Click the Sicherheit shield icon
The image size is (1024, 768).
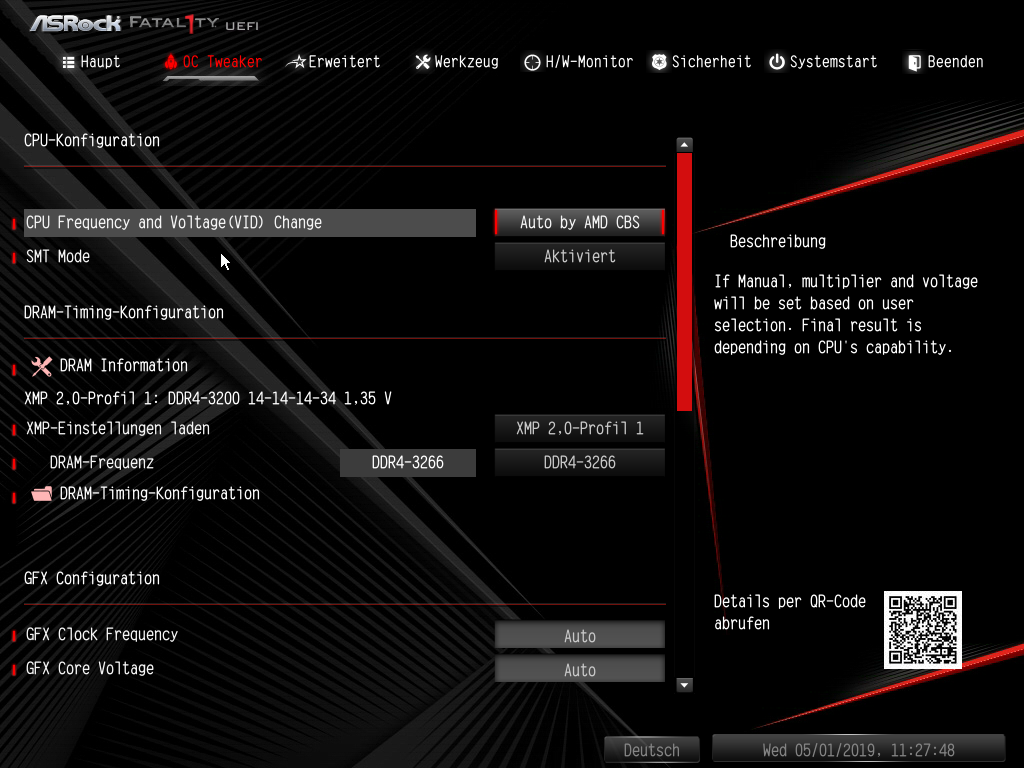tap(659, 62)
